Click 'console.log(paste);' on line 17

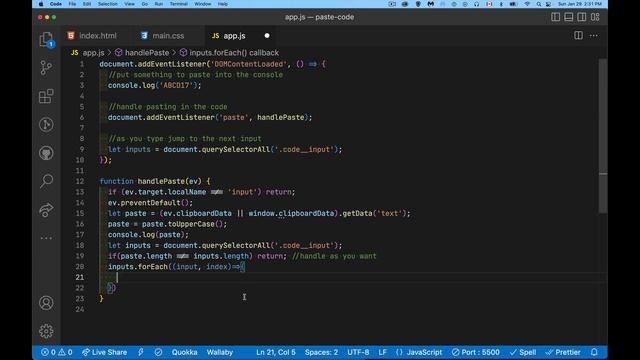tap(148, 235)
